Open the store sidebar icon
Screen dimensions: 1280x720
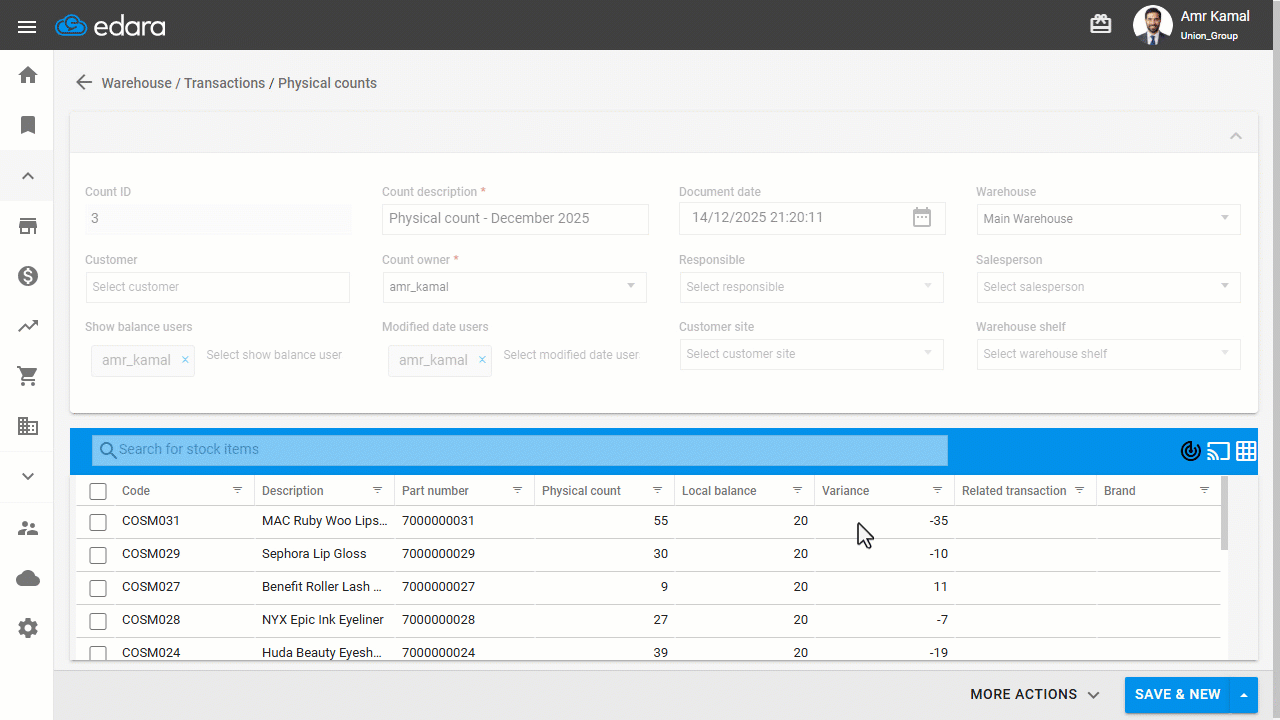[x=28, y=226]
